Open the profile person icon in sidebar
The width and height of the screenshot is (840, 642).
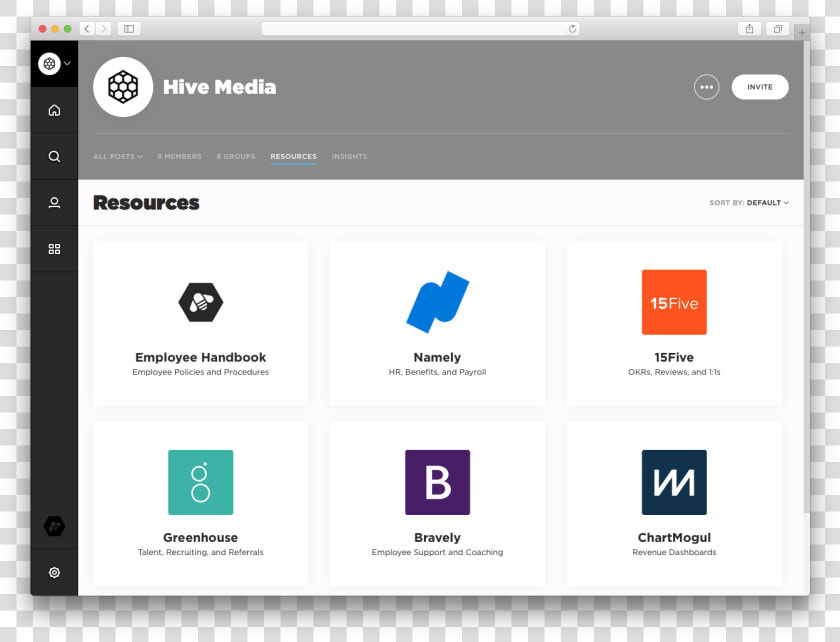tap(54, 203)
